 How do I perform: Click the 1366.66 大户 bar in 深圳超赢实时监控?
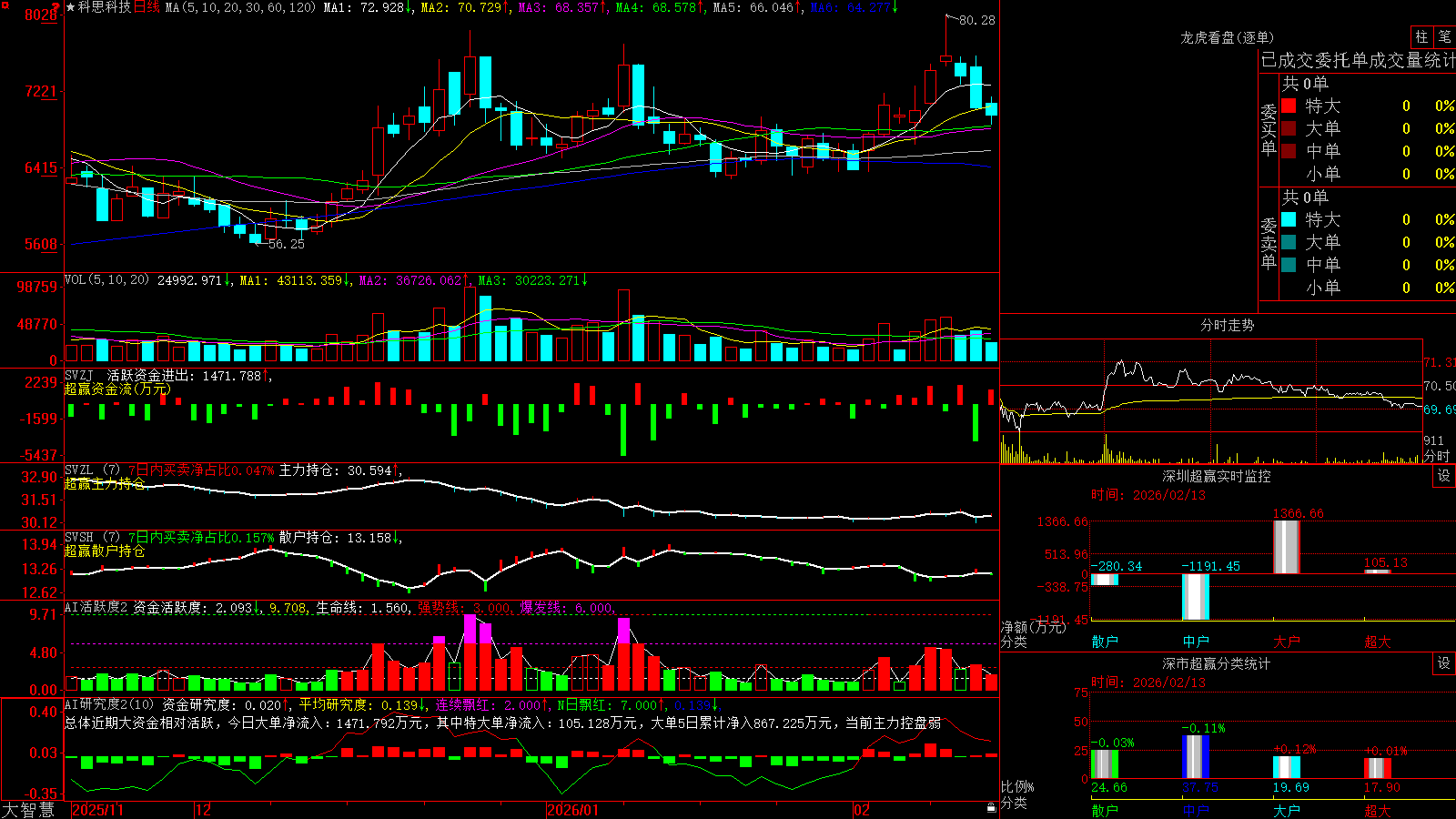click(1287, 547)
